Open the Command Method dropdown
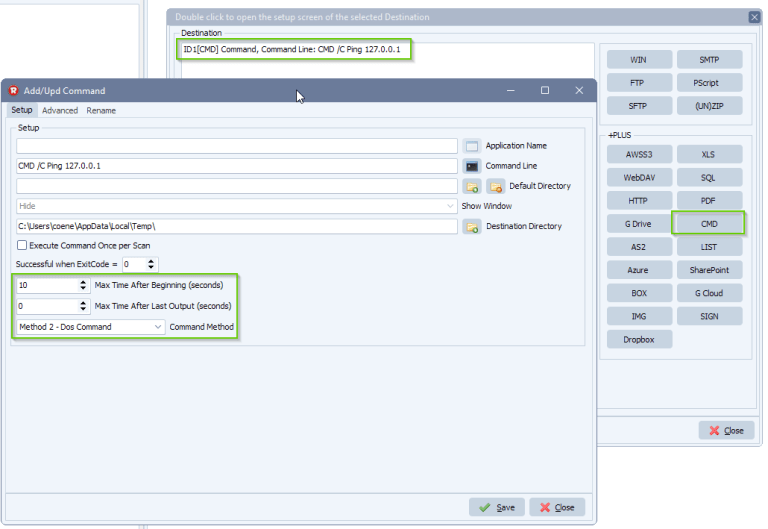The width and height of the screenshot is (768, 529). [158, 327]
